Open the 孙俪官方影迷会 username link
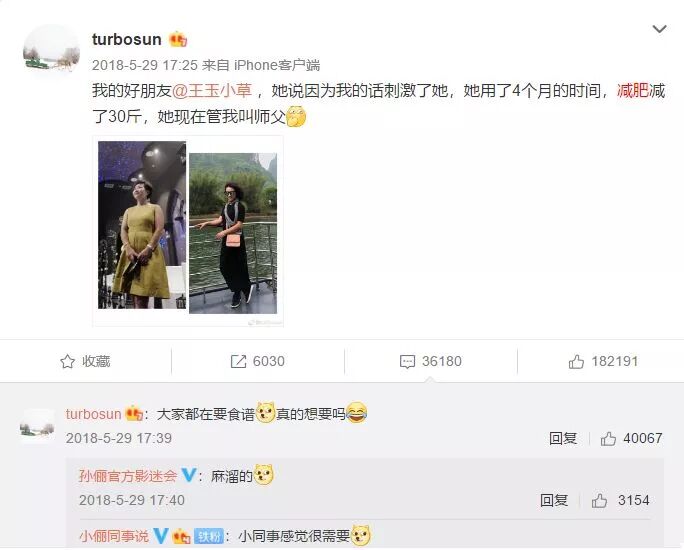 [128, 475]
